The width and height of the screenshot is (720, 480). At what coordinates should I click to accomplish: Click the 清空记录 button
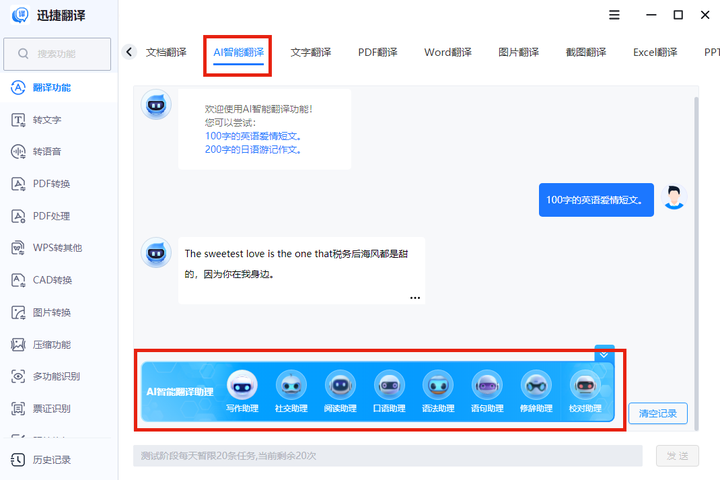(x=658, y=413)
